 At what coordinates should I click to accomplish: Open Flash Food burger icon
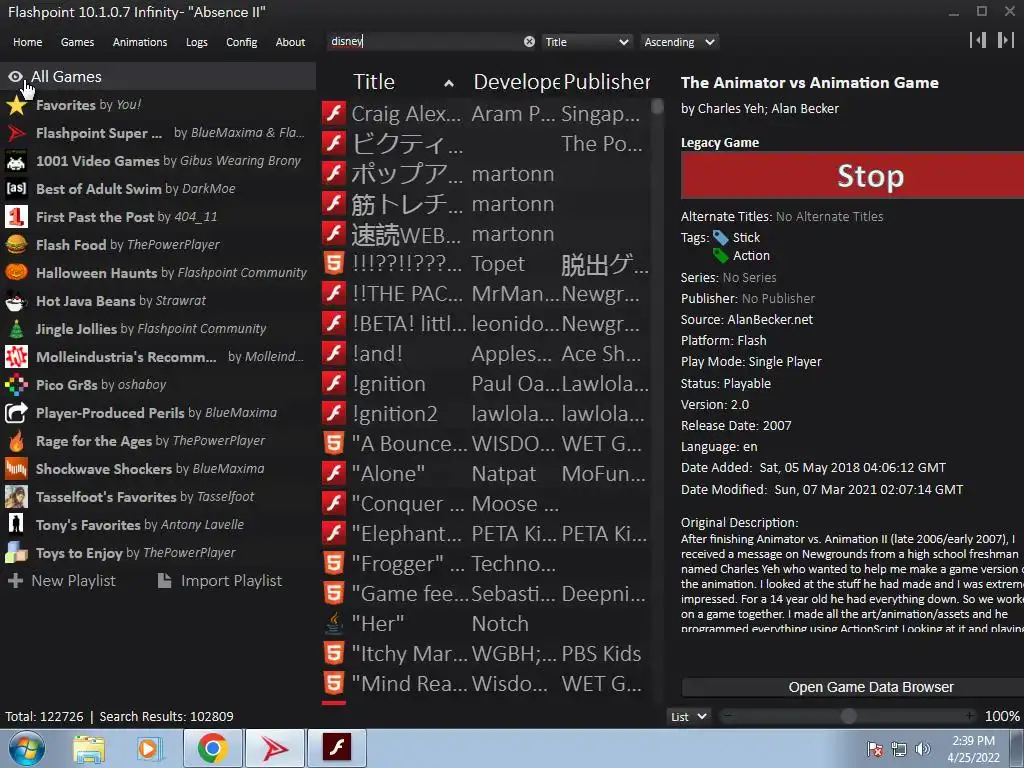point(16,245)
